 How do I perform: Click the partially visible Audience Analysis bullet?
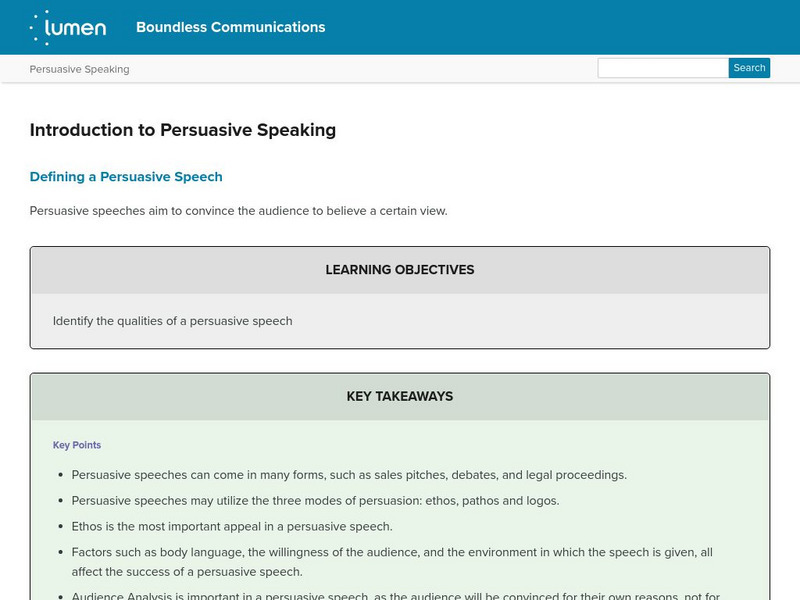coord(395,596)
